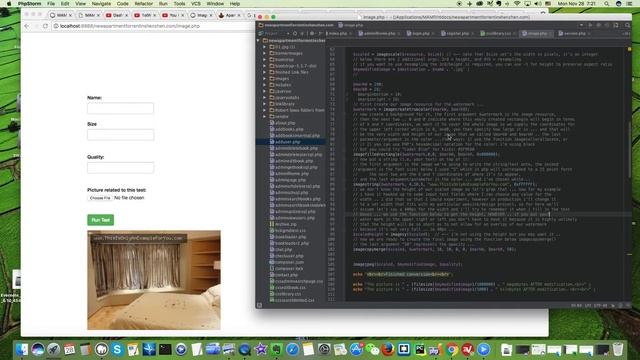Expand the vendor folder

264,116
